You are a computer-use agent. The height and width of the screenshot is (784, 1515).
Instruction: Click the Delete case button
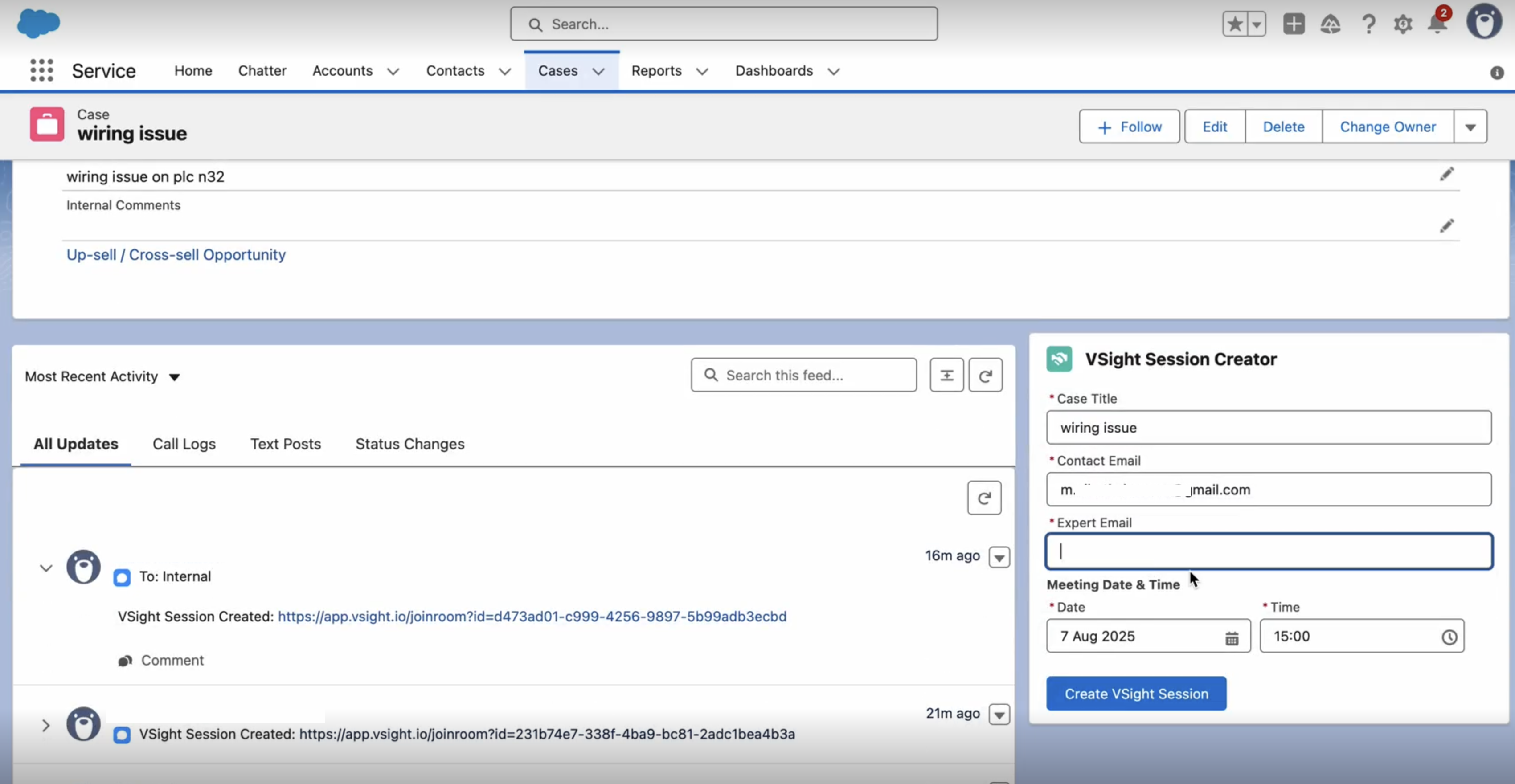(1283, 127)
